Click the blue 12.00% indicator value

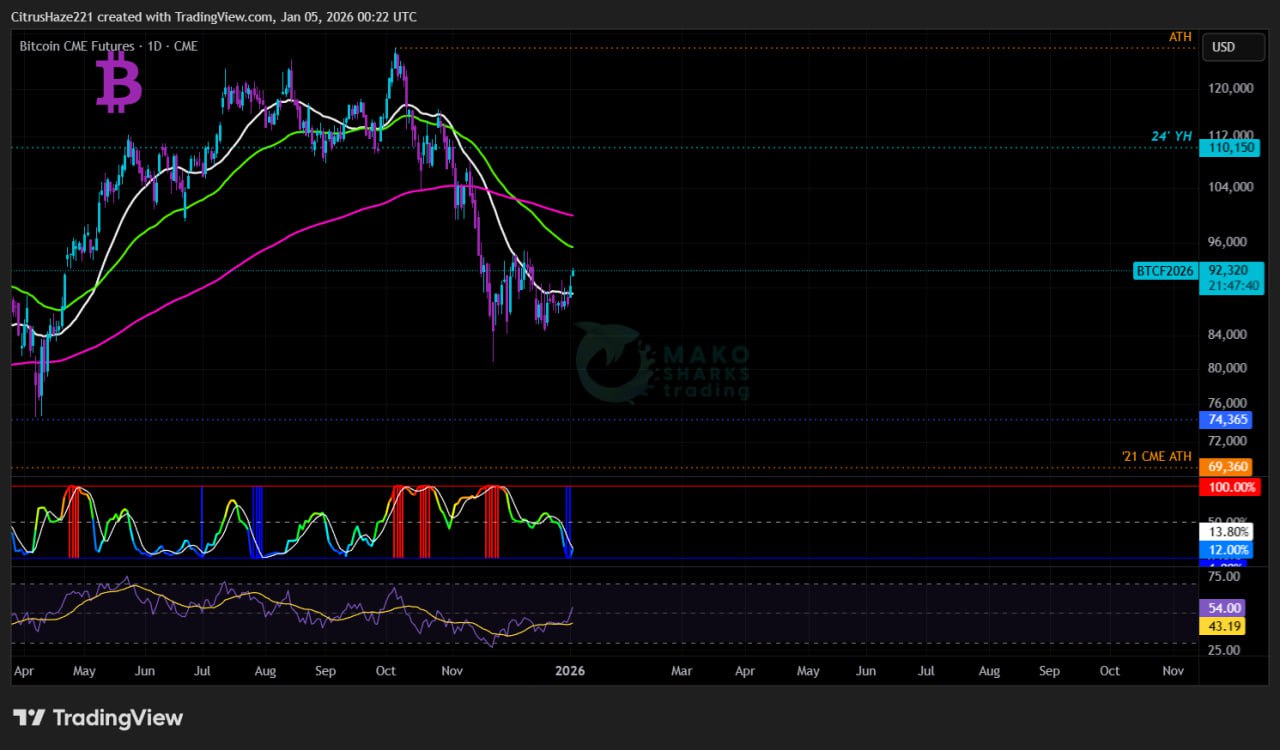click(x=1228, y=550)
